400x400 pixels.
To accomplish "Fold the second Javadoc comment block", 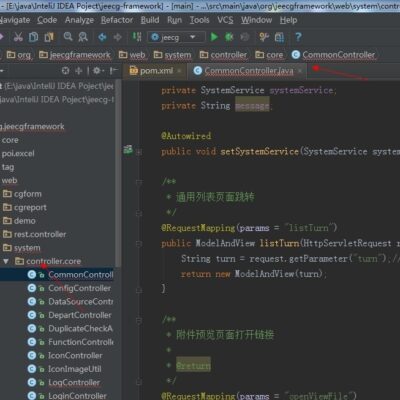I will [x=139, y=320].
